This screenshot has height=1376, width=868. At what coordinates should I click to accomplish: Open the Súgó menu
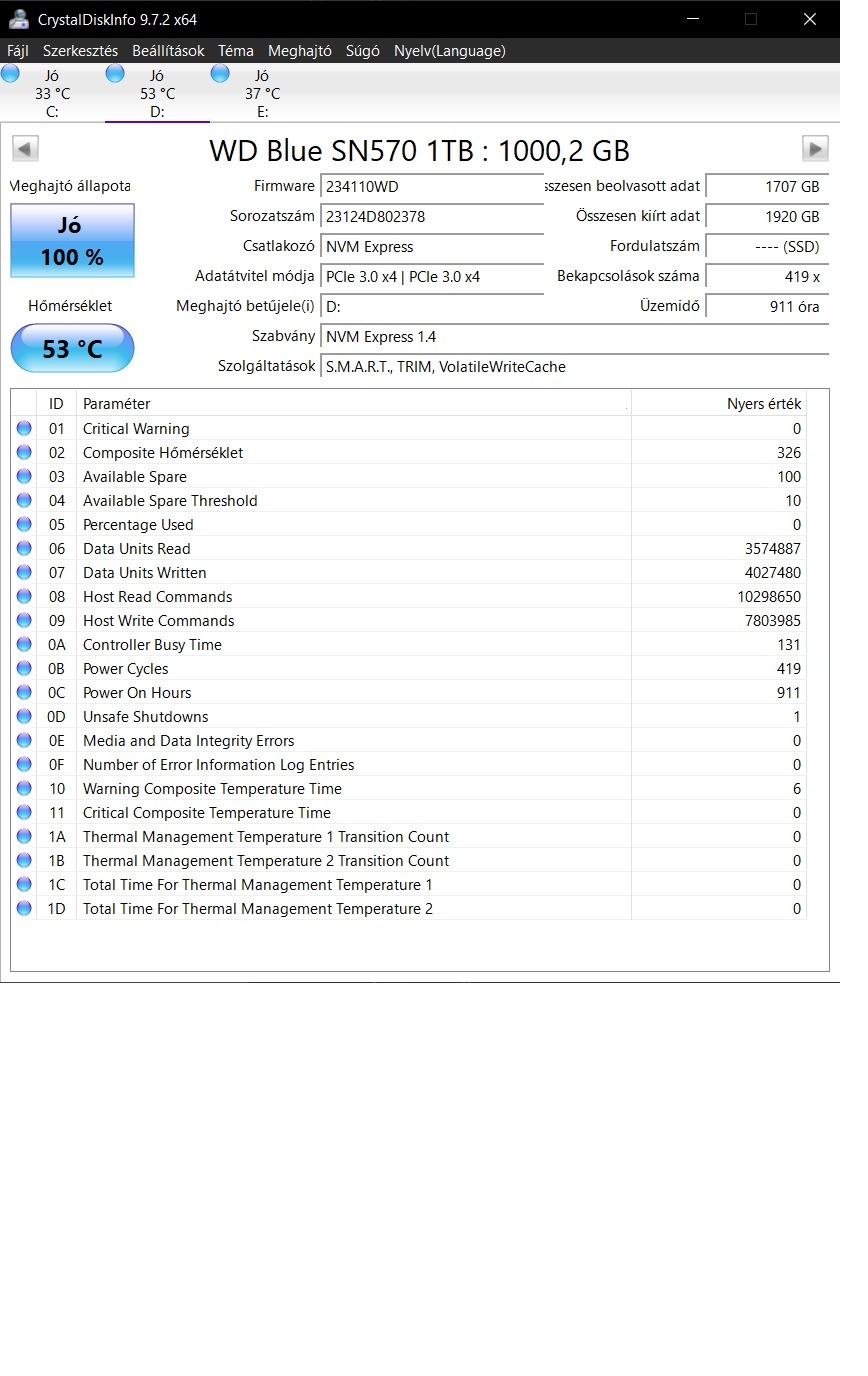[x=363, y=50]
